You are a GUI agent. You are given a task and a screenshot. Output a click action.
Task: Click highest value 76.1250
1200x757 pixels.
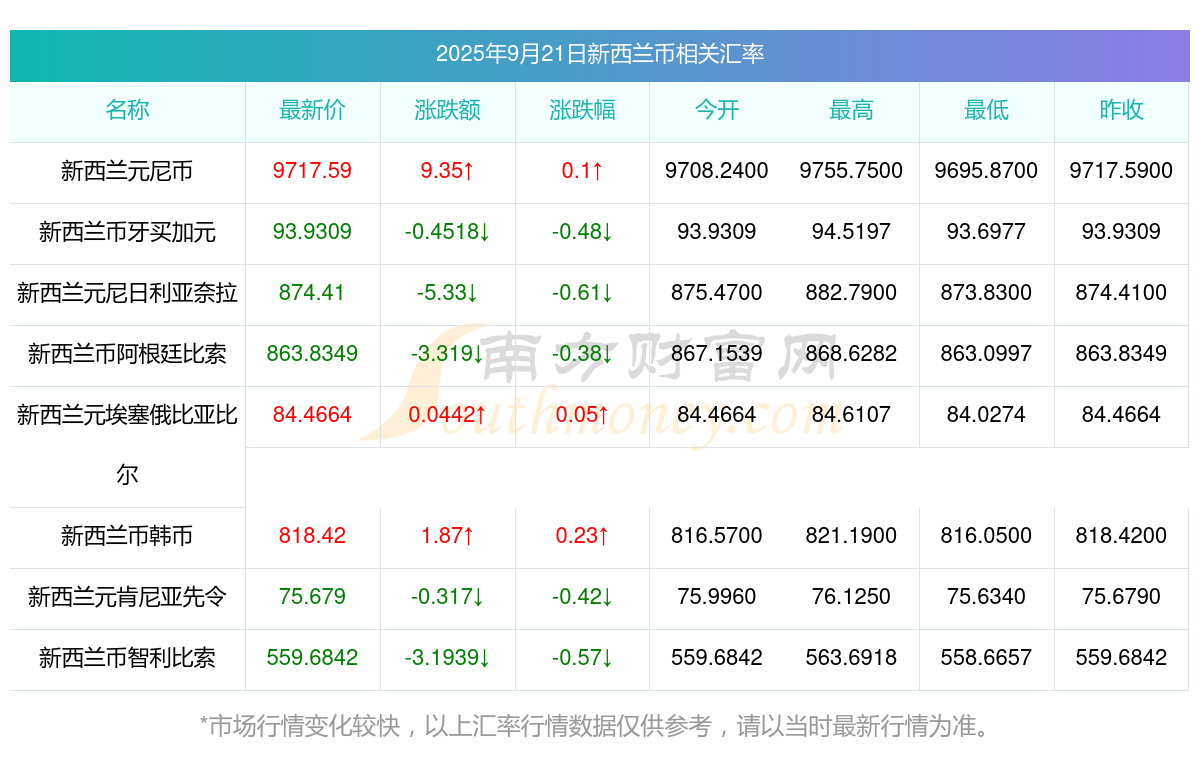851,597
